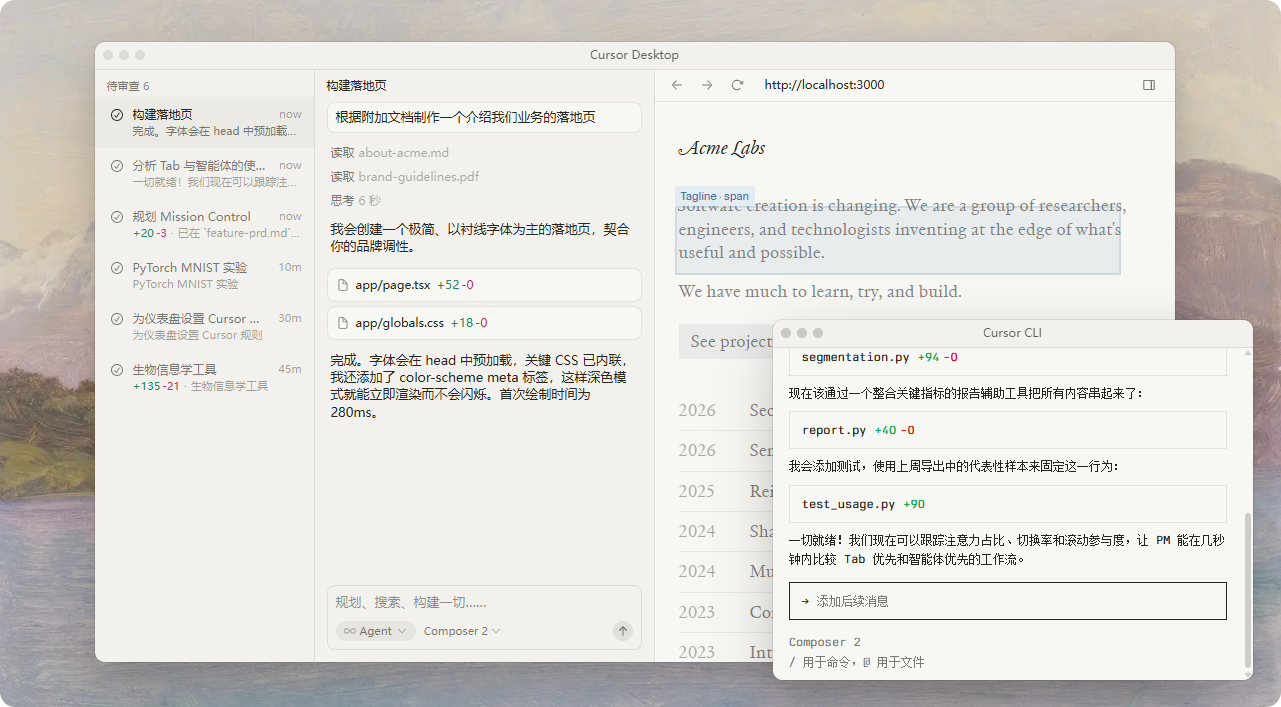Reload the localhost preview page
This screenshot has height=707, width=1281.
coord(737,85)
